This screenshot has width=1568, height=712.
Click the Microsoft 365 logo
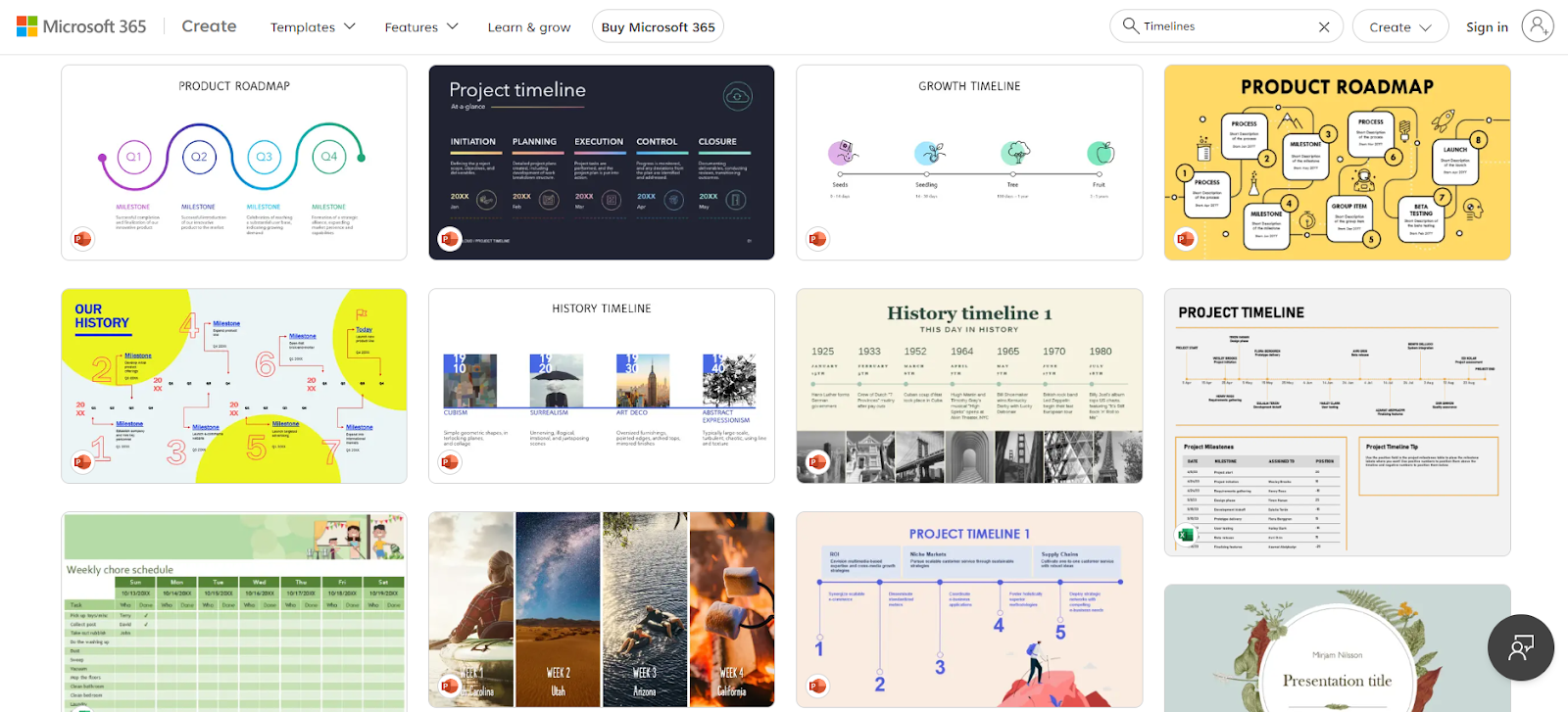pyautogui.click(x=81, y=26)
